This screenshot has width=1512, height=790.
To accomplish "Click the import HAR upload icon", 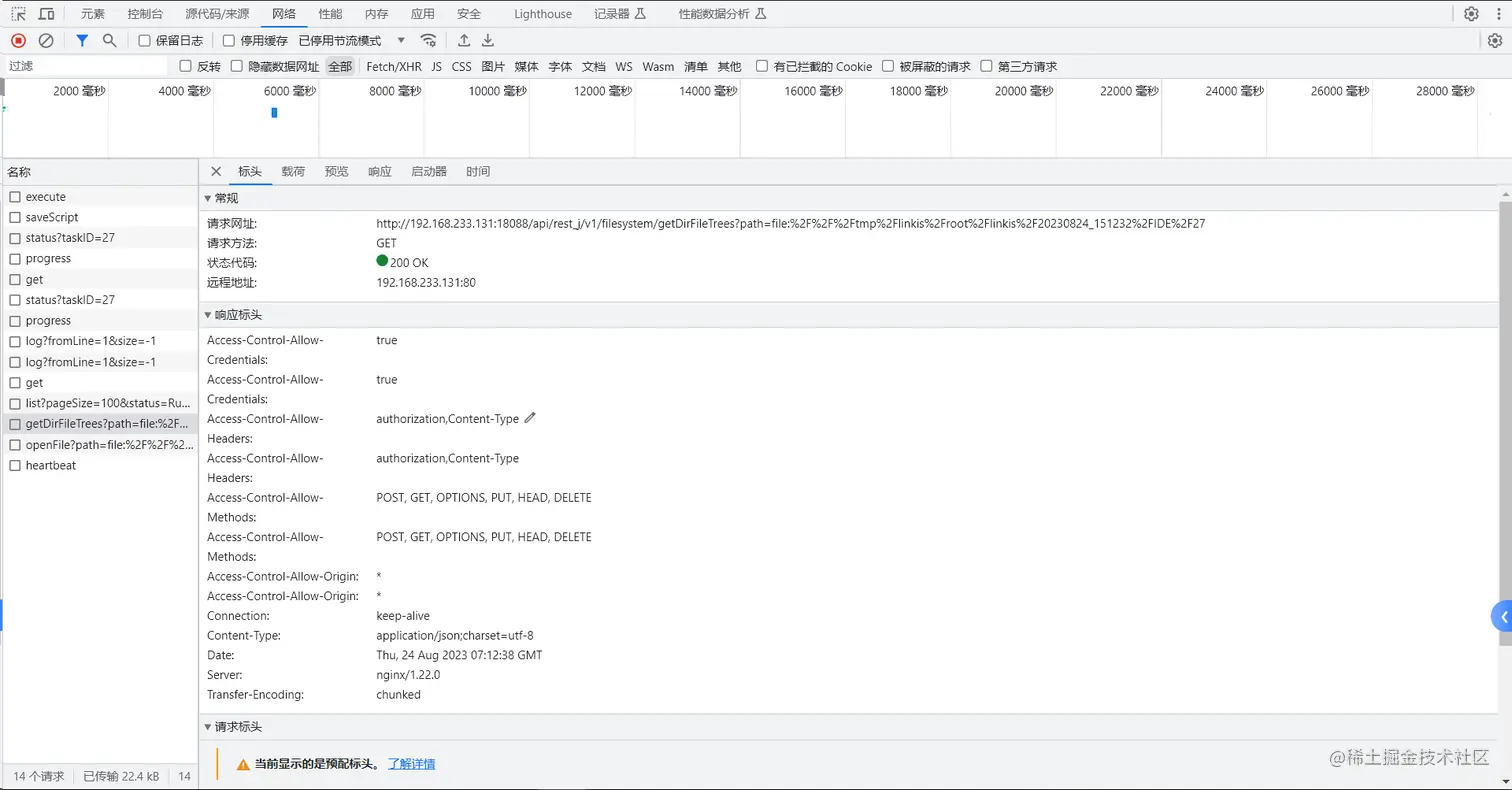I will (464, 41).
